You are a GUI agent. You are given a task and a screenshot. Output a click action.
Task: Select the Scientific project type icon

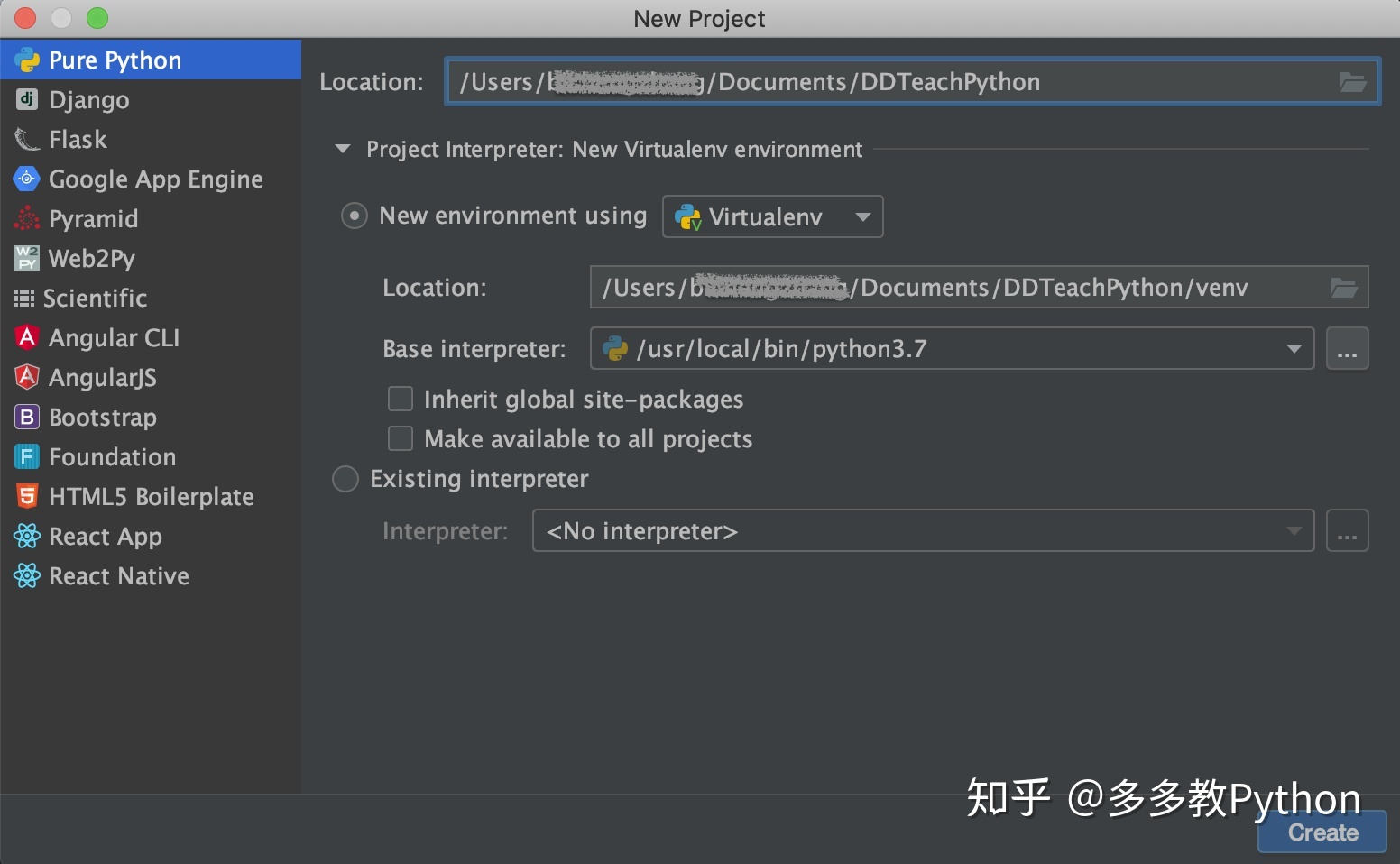click(x=26, y=298)
